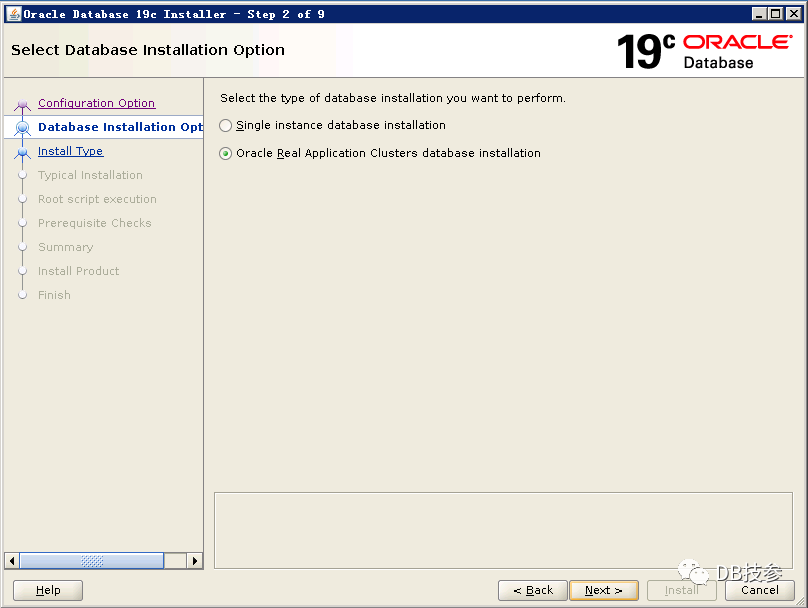The width and height of the screenshot is (808, 608).
Task: Click the empty message panel area
Action: pos(503,530)
